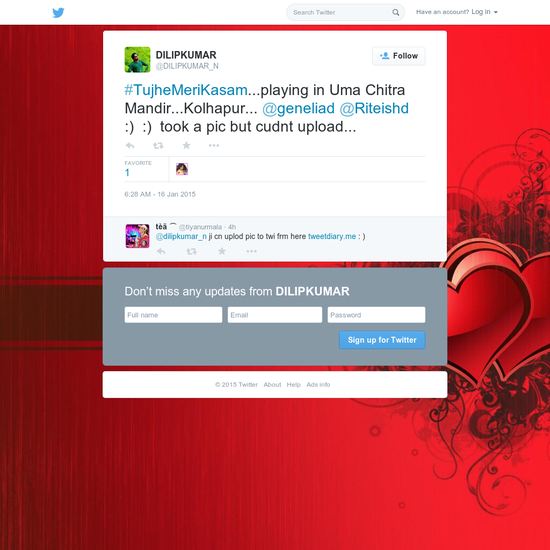This screenshot has height=550, width=550.
Task: Retweet the main tweet
Action: pyautogui.click(x=158, y=145)
